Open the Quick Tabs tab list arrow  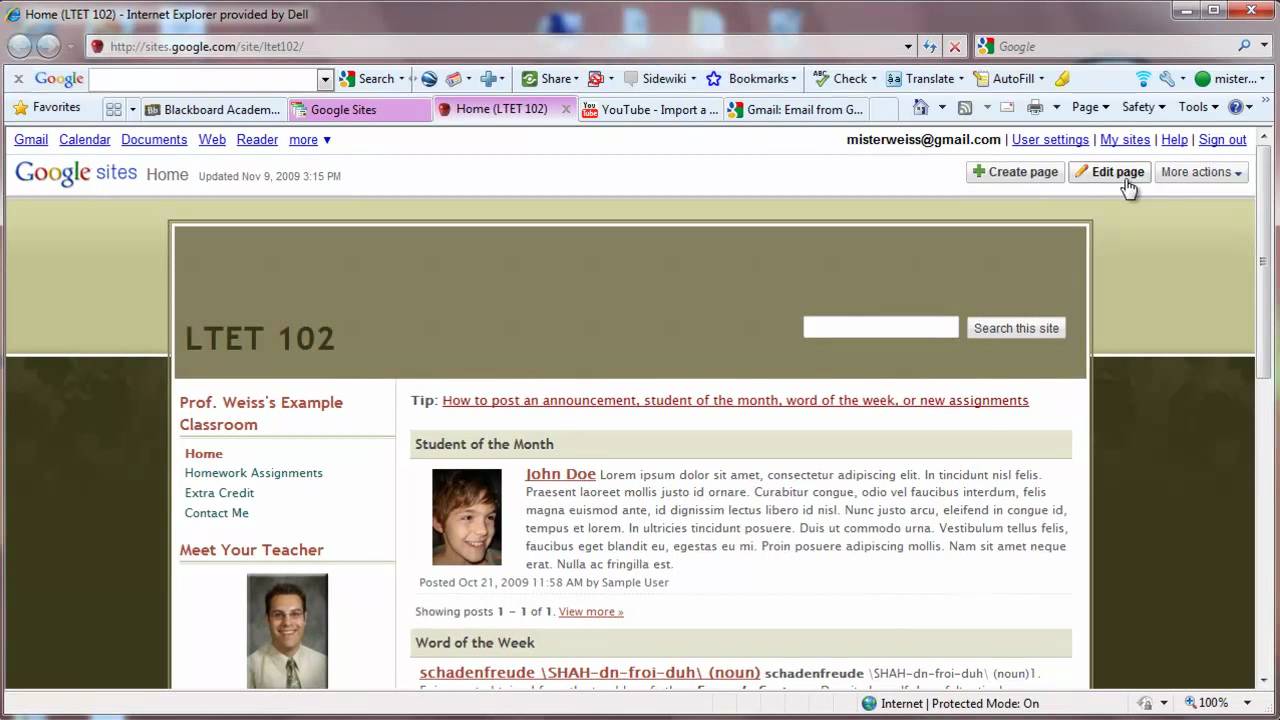[132, 109]
